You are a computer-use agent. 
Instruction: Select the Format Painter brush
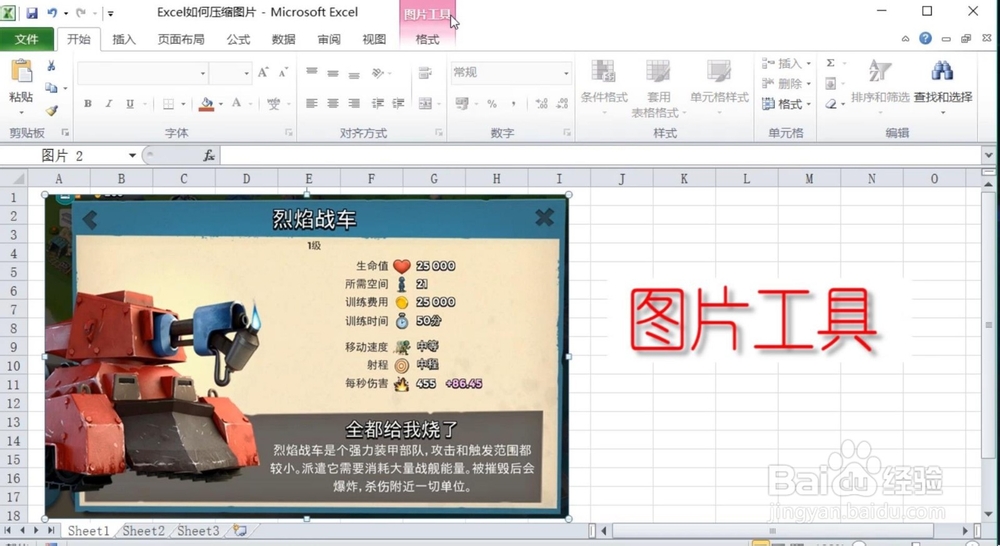click(52, 110)
